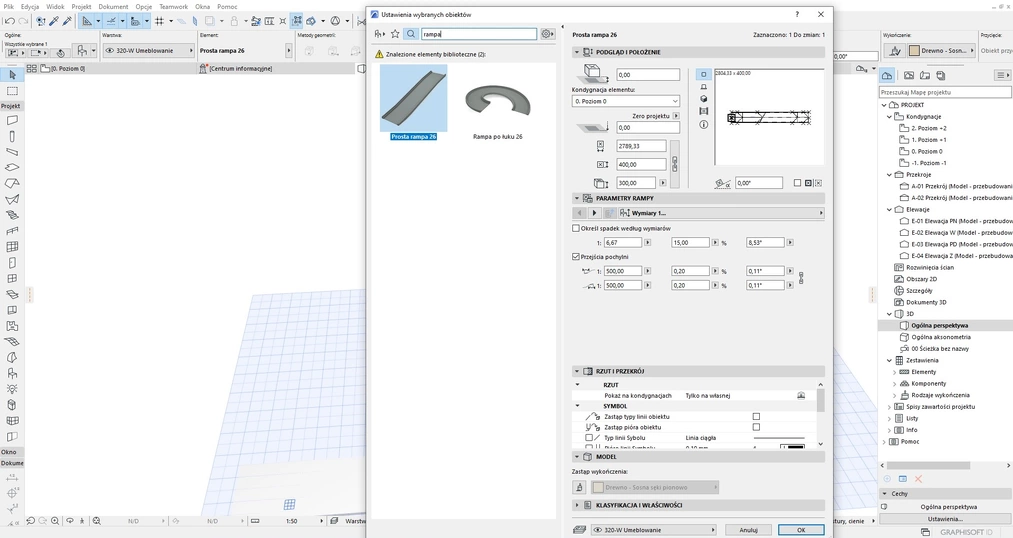Click the zoom magnifier icon in bottom bar
This screenshot has height=538, width=1013.
click(x=55, y=521)
